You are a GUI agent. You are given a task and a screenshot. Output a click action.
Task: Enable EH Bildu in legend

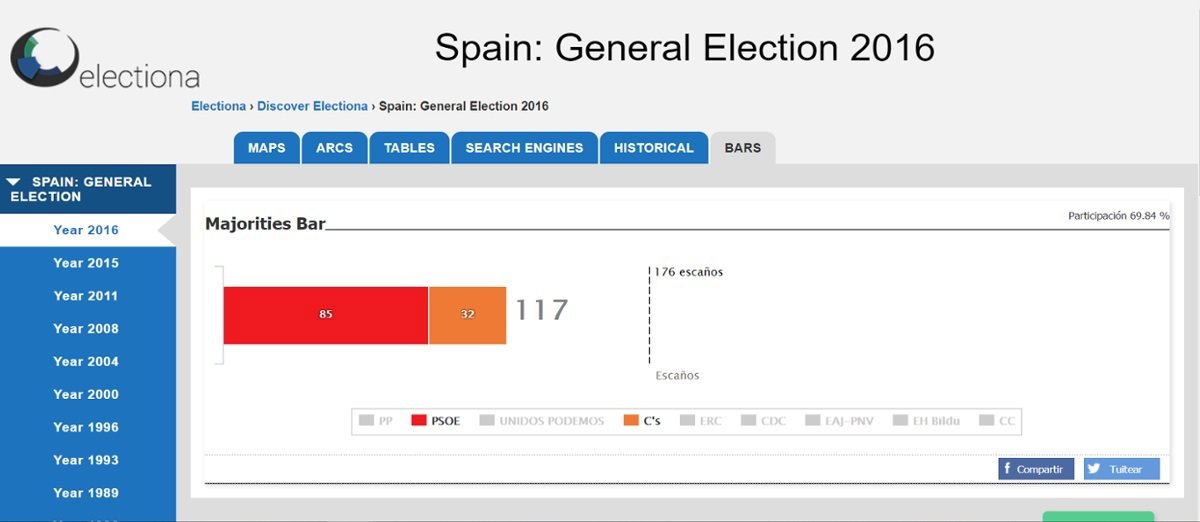925,421
